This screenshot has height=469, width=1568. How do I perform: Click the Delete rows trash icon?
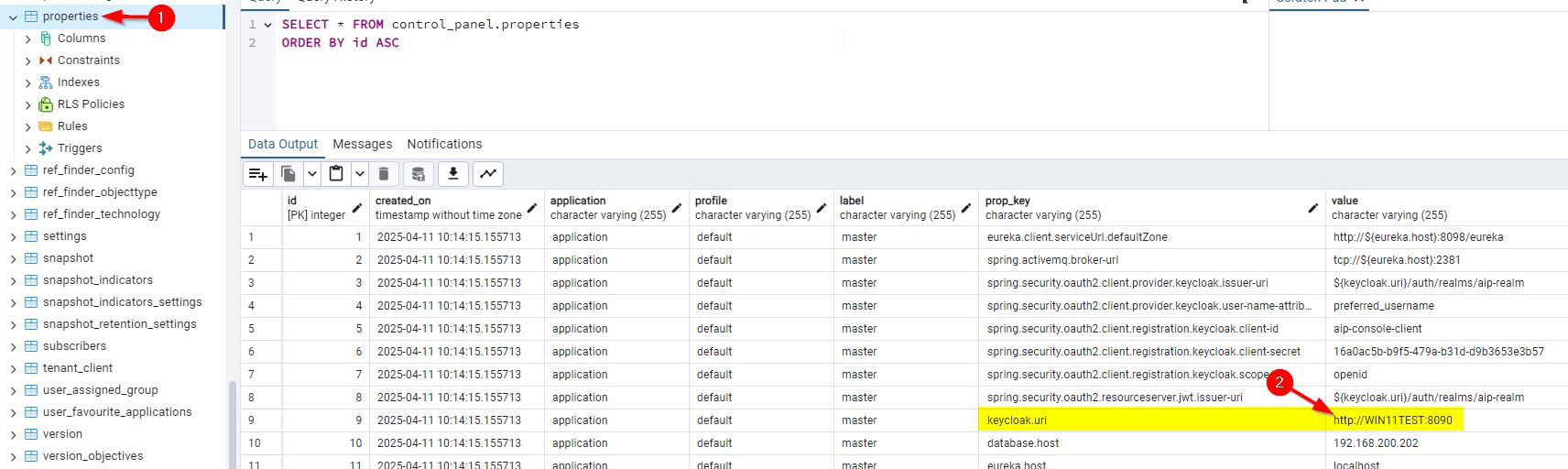tap(384, 174)
